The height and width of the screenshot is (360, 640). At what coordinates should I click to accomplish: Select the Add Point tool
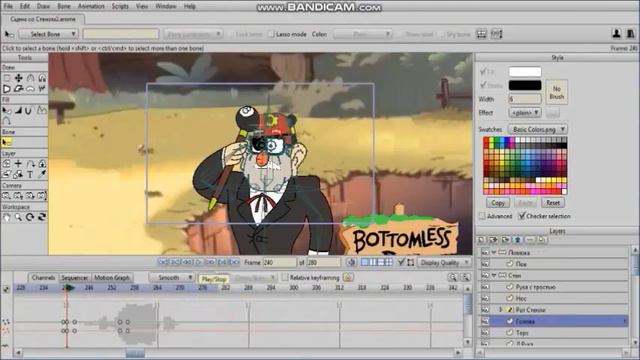click(31, 78)
